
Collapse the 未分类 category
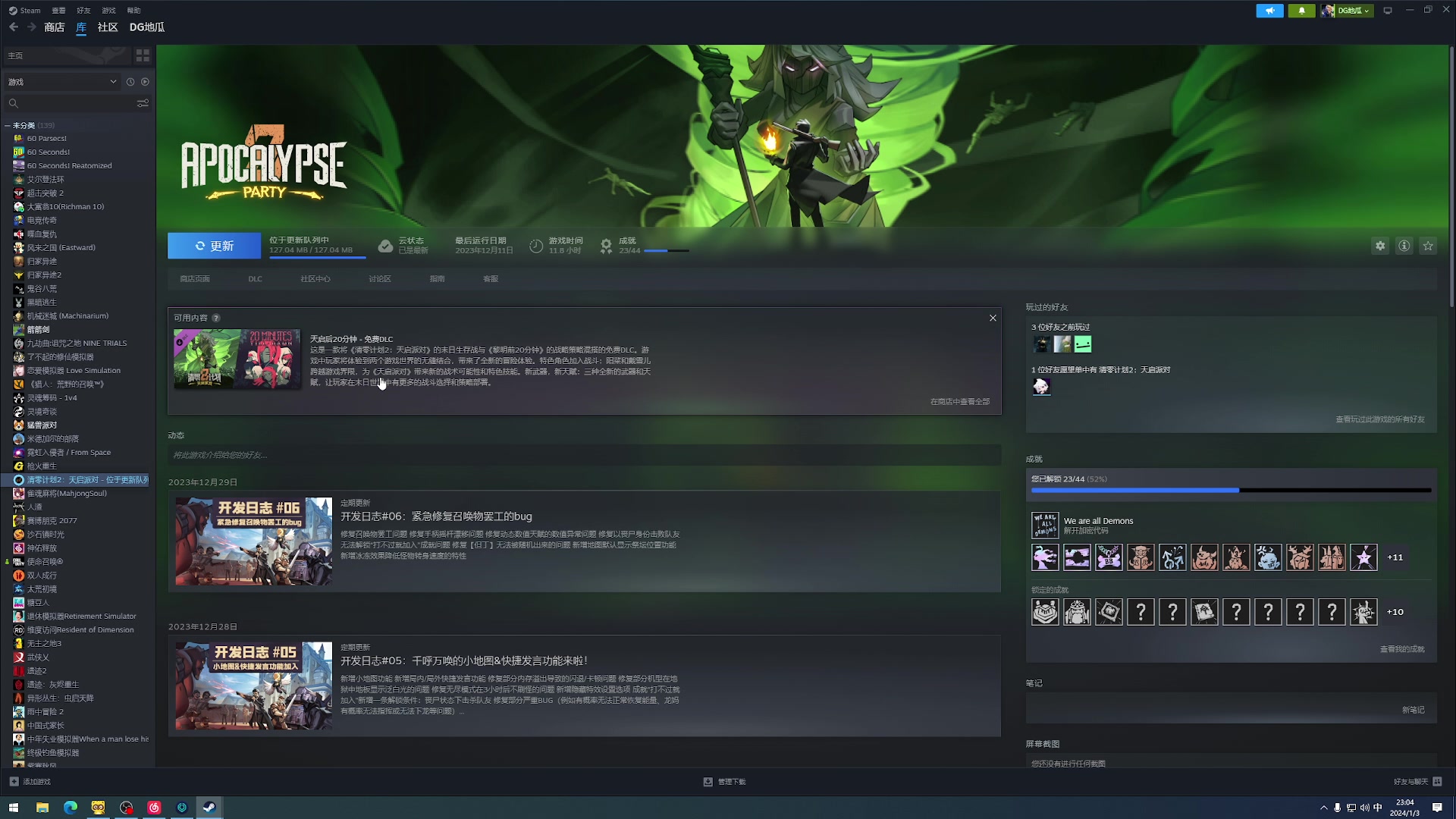point(8,126)
